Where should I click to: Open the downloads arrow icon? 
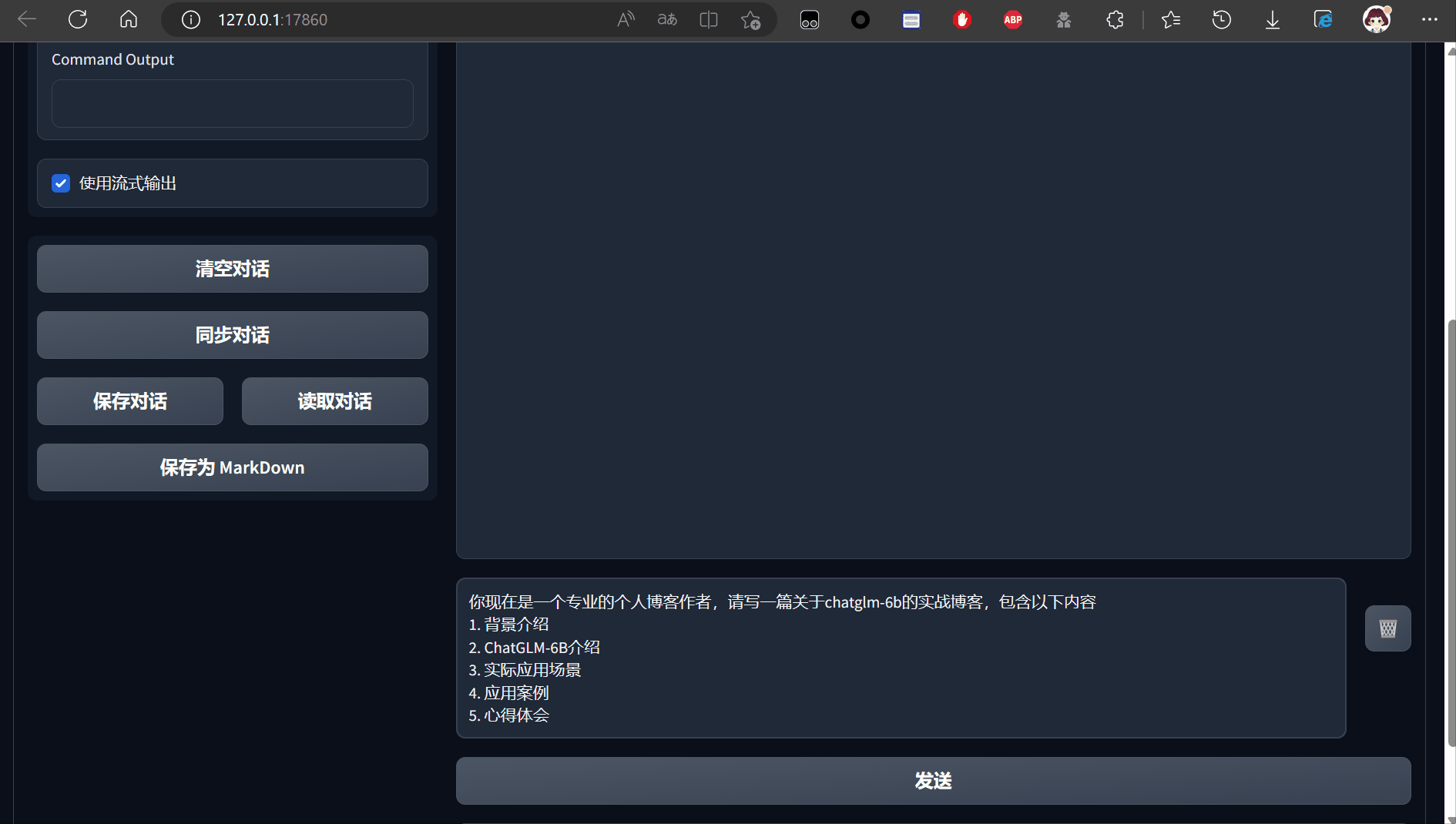point(1273,19)
